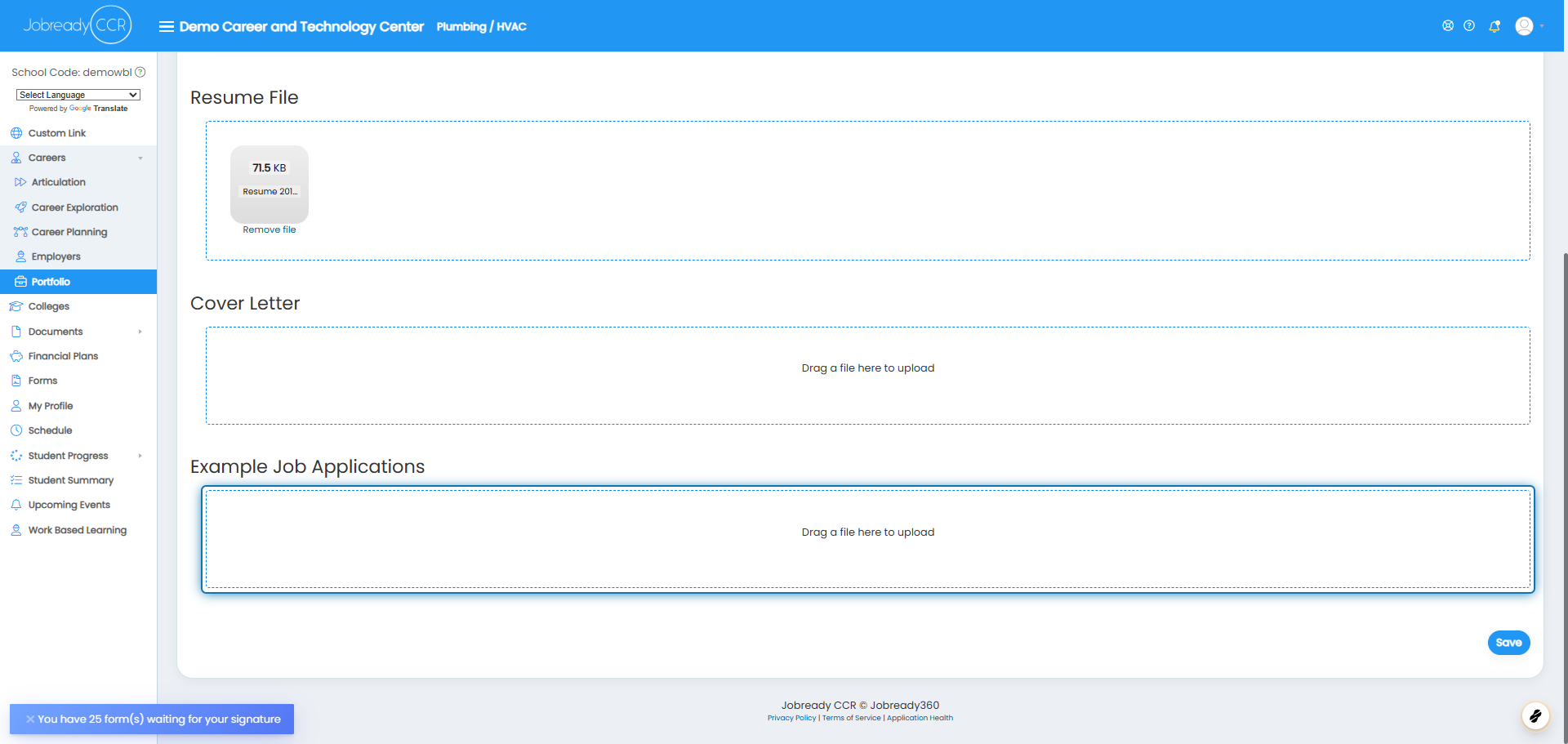This screenshot has width=1568, height=744.
Task: Open the Application Health link
Action: coord(920,718)
